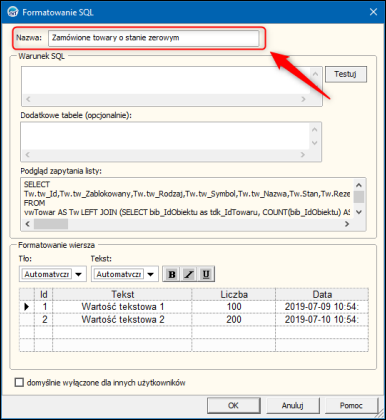Toggle italic text formatting button
Viewport: 386px width, 420px height.
tap(189, 274)
